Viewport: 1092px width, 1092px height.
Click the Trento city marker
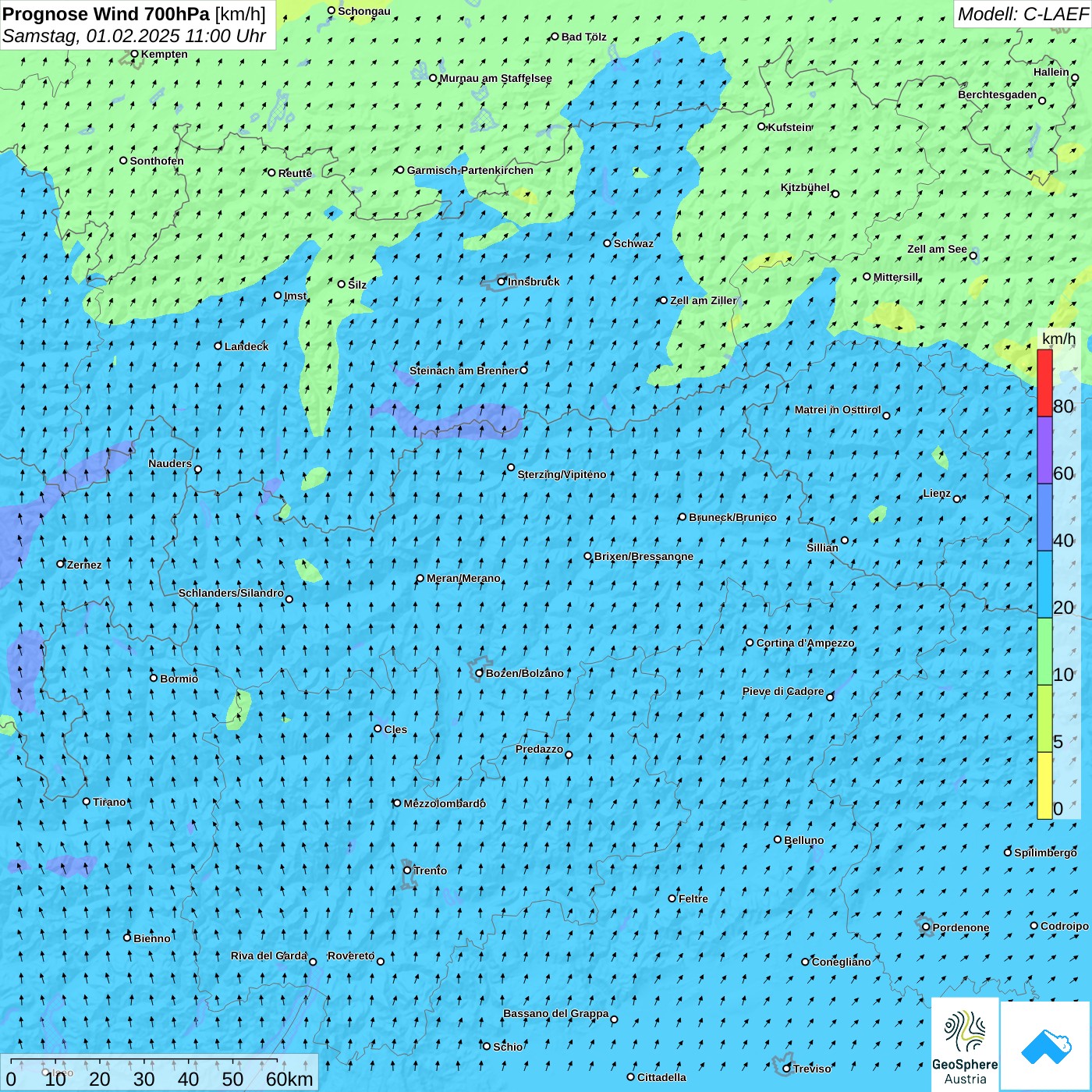click(x=407, y=870)
